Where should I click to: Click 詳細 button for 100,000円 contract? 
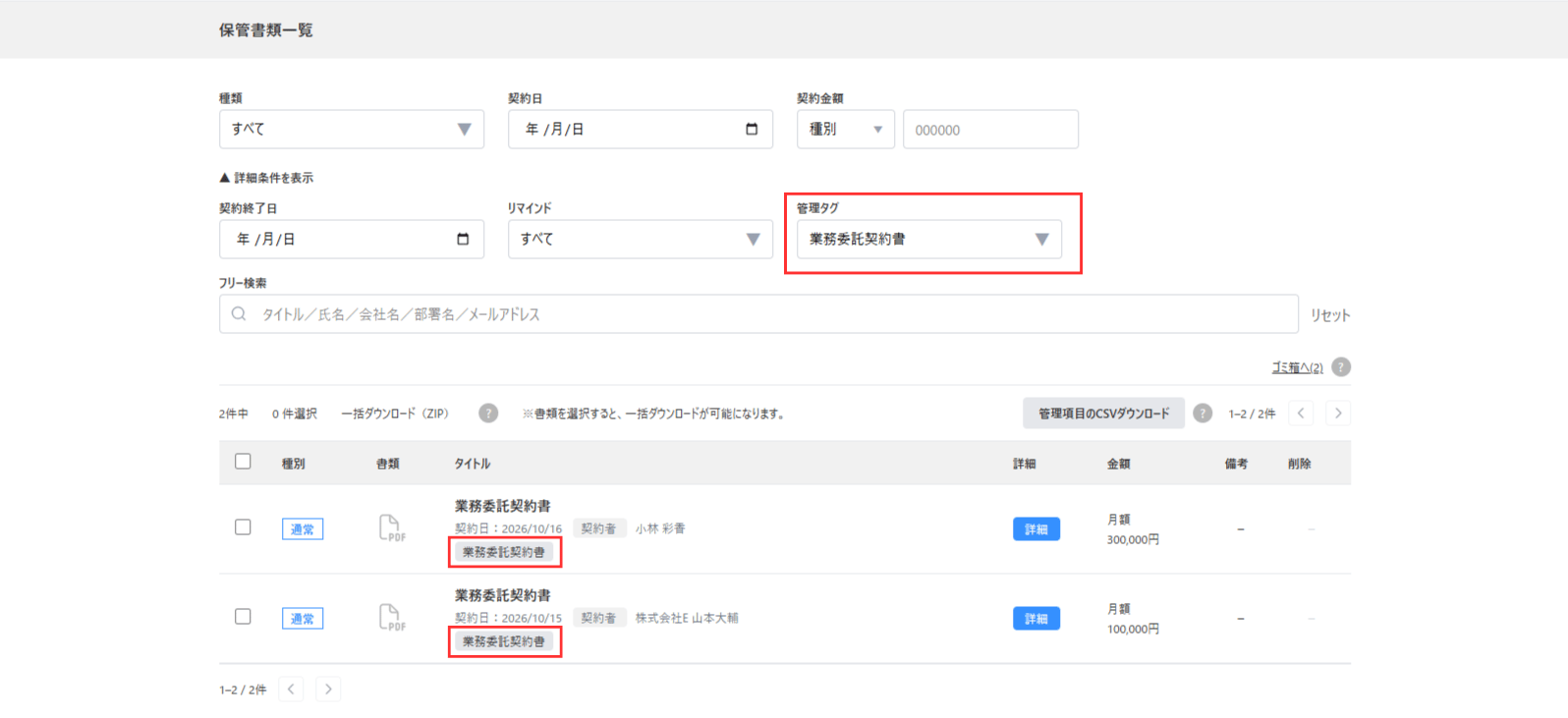click(1036, 619)
